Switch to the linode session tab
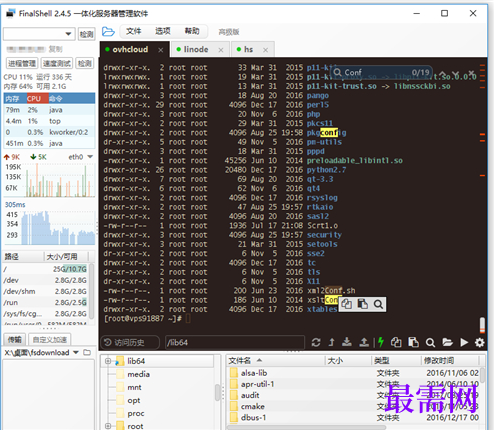Image resolution: width=496 pixels, height=430 pixels. (196, 49)
